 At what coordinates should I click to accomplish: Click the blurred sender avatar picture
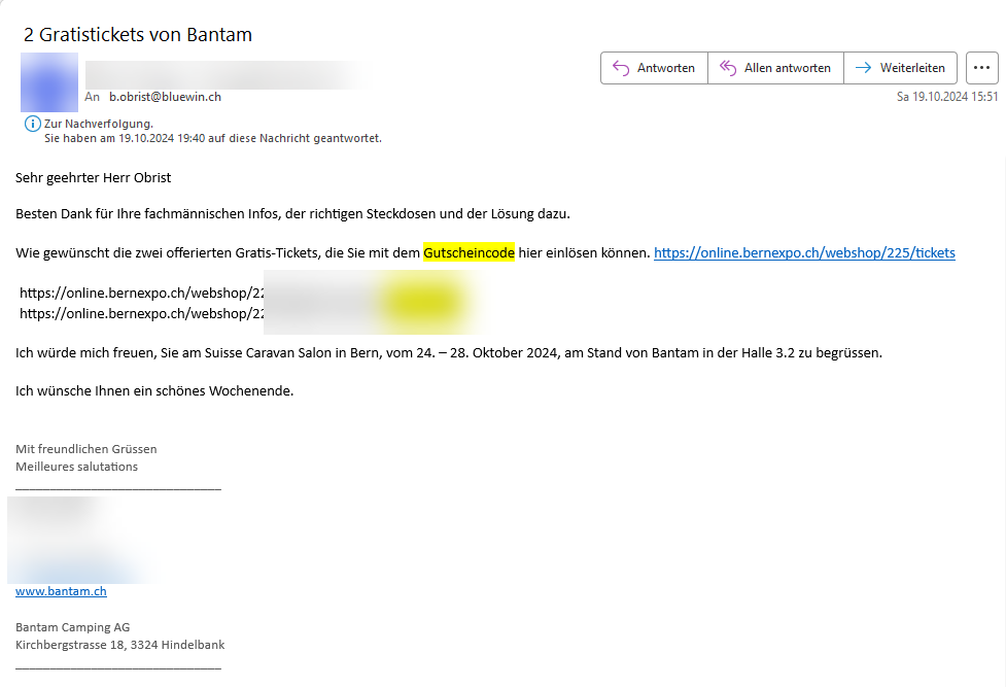tap(49, 82)
